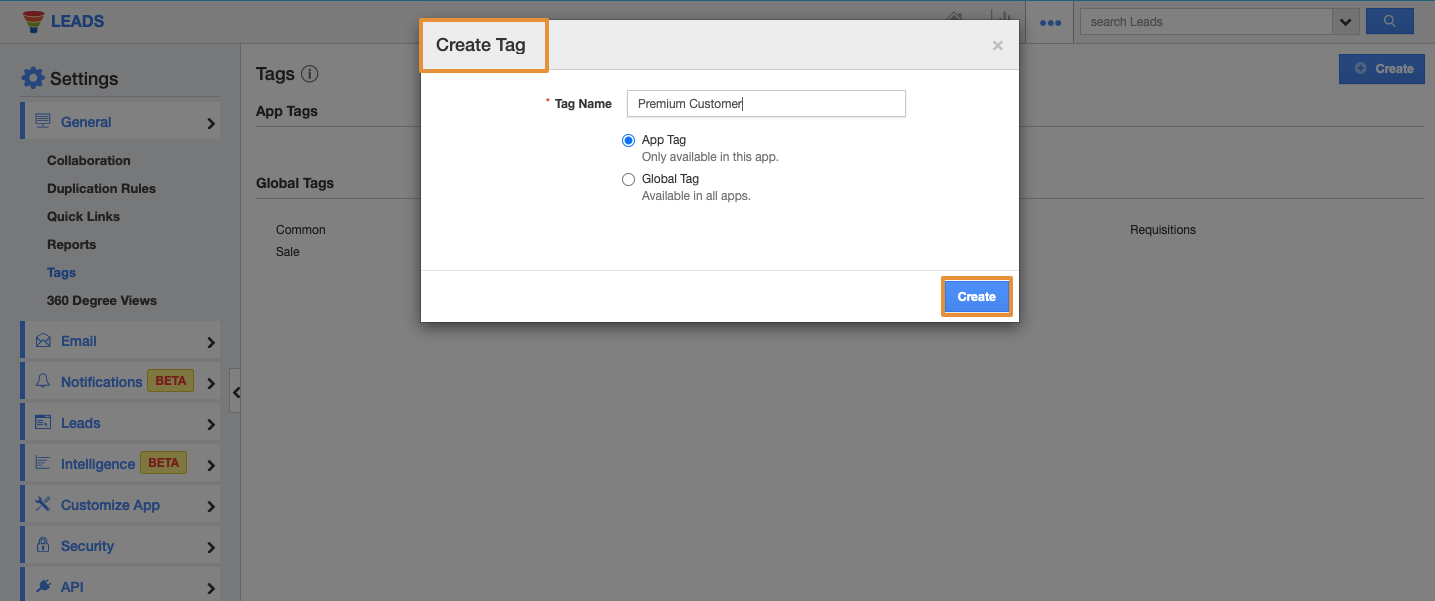Click the Customize App tools icon
This screenshot has height=601, width=1435.
tap(43, 505)
